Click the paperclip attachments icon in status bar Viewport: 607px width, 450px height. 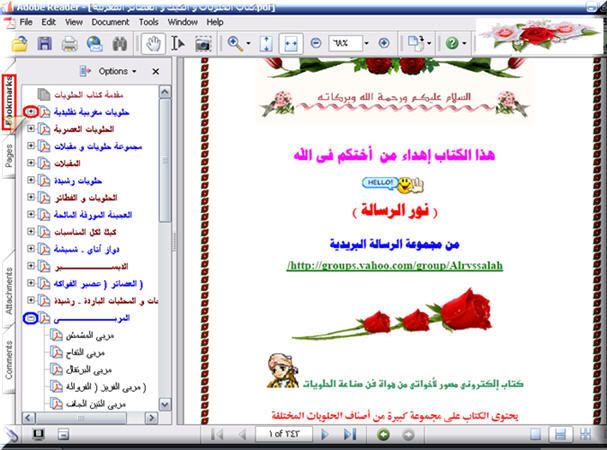11,435
